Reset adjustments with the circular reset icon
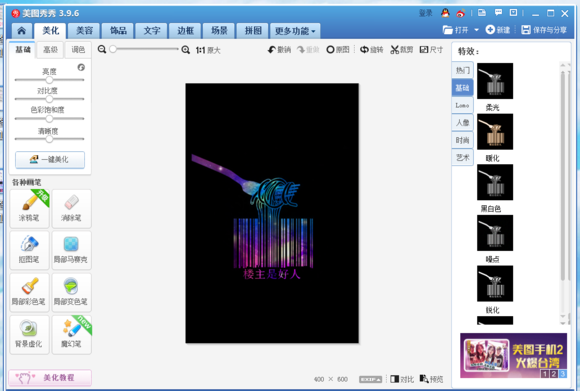Viewport: 580px width, 391px height. point(81,67)
